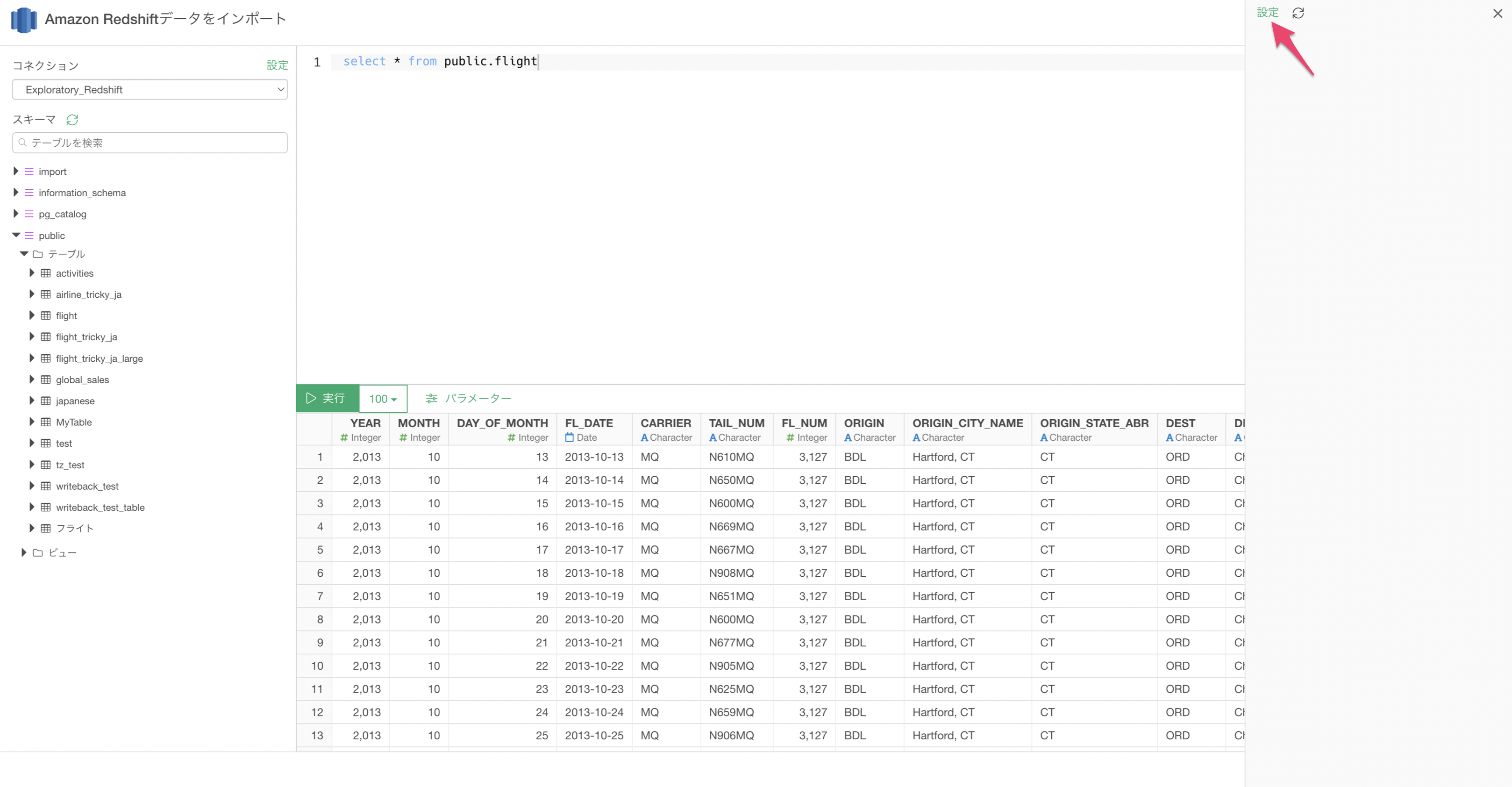Click the MyTable table icon

pos(46,422)
